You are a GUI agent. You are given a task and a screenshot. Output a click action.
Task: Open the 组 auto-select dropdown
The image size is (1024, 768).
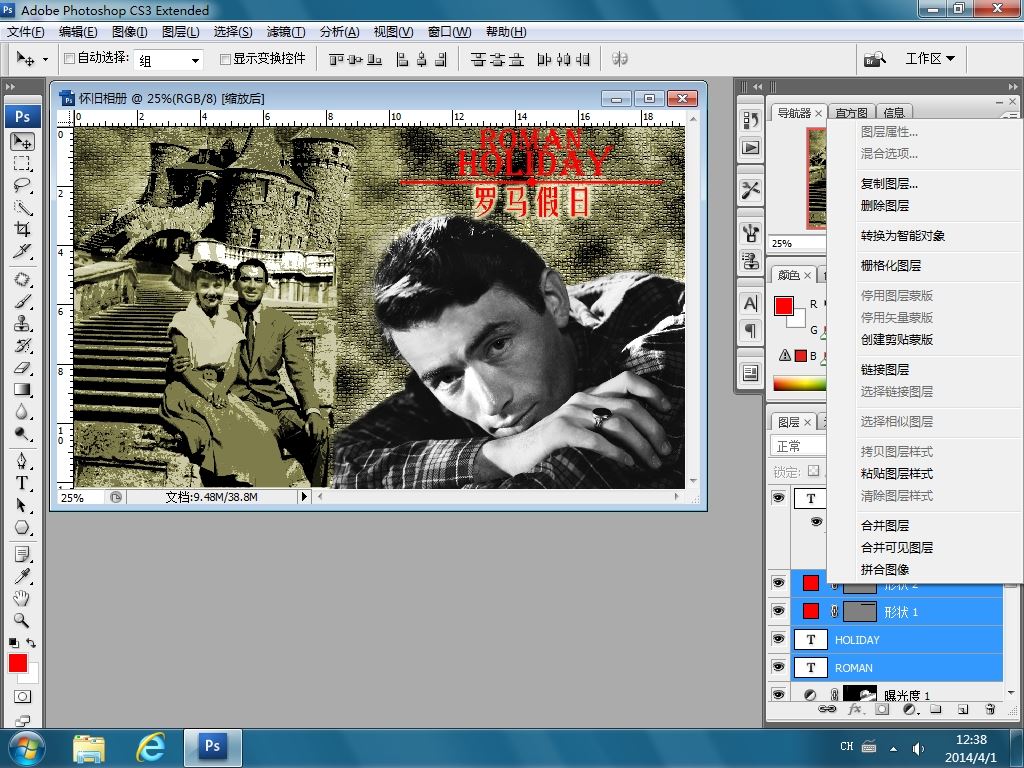point(169,60)
